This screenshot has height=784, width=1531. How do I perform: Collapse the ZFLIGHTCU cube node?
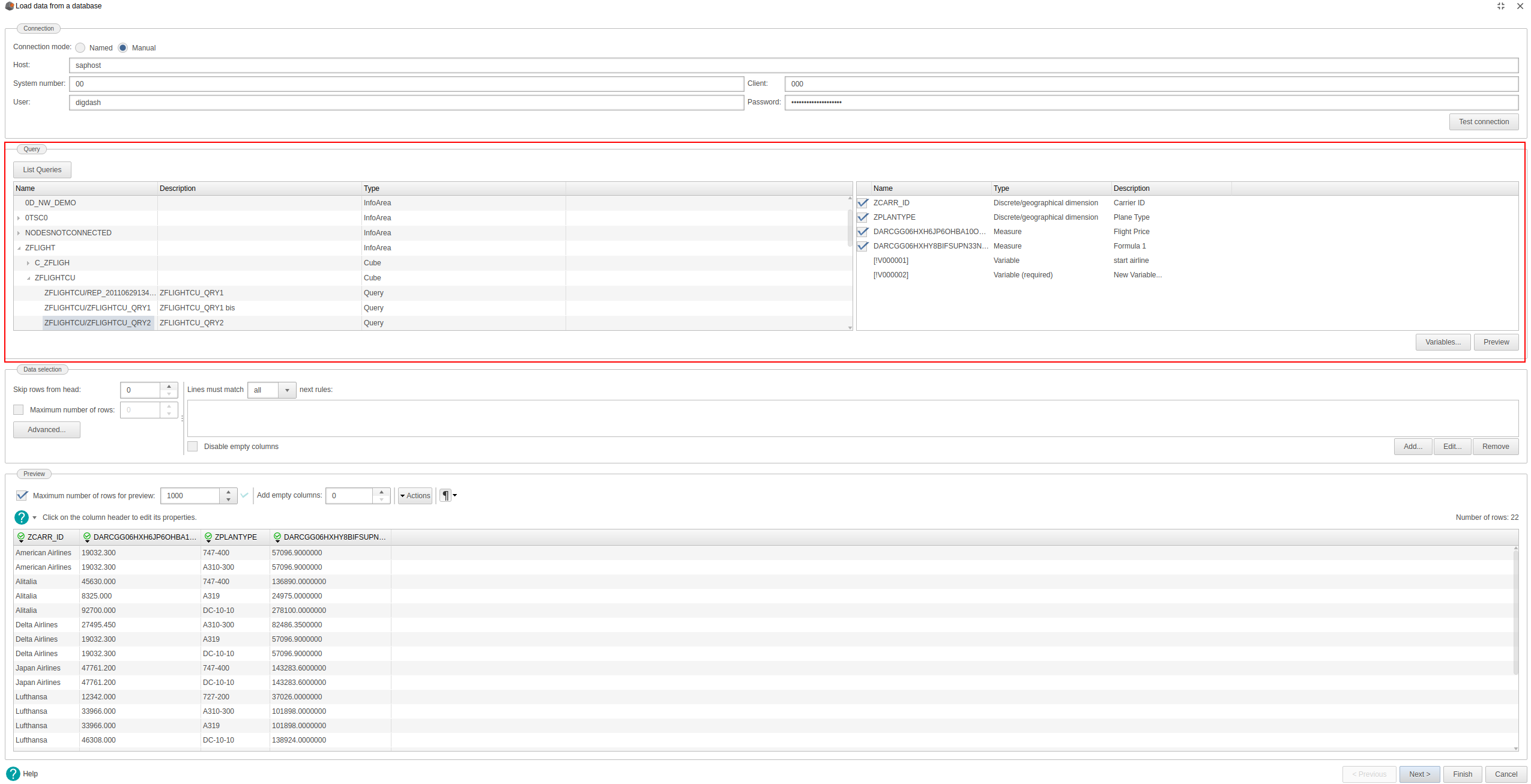coord(28,277)
